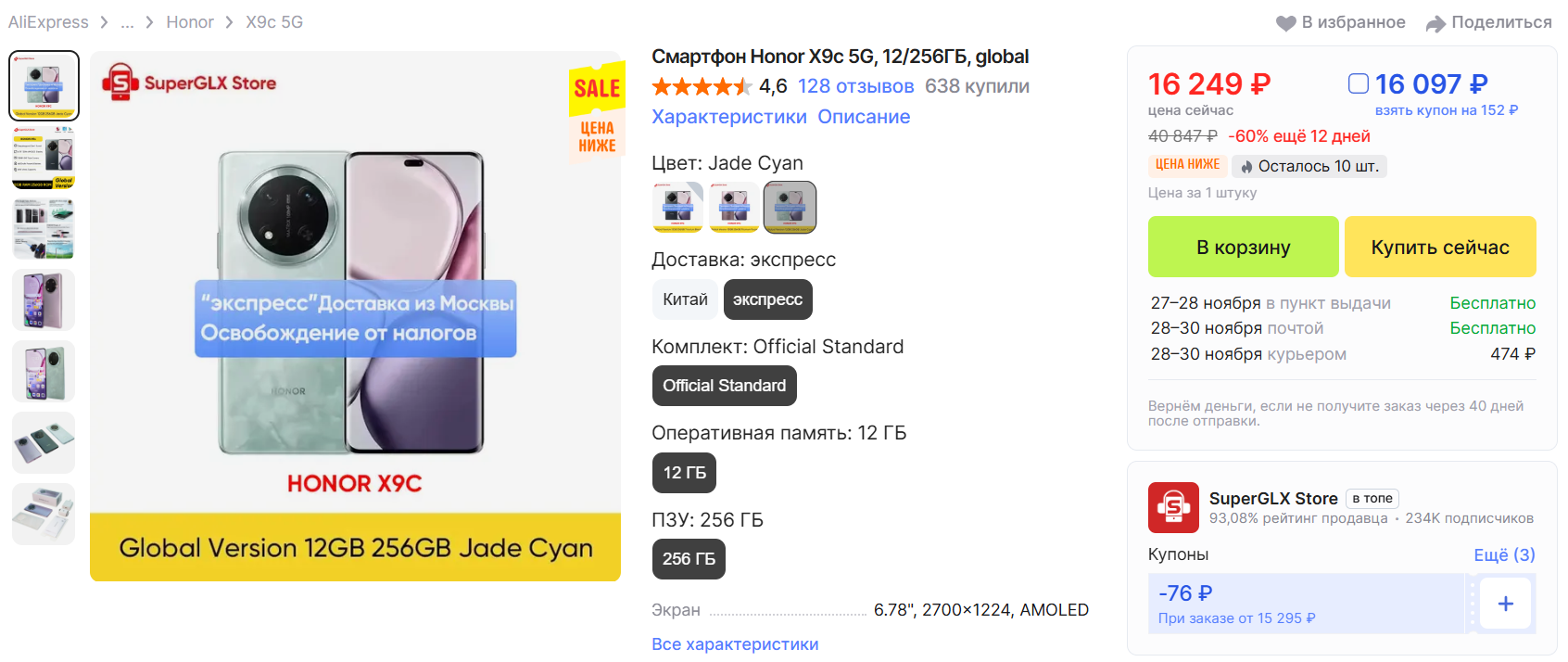1568x662 pixels.
Task: Click the Купить сейчас button
Action: (x=1440, y=247)
